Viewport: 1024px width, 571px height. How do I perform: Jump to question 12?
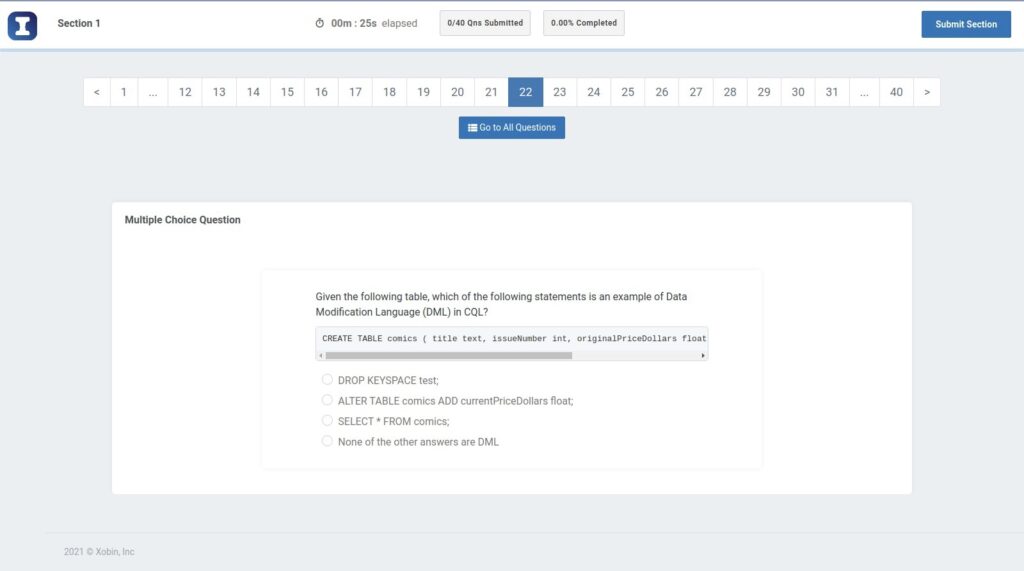coord(185,92)
